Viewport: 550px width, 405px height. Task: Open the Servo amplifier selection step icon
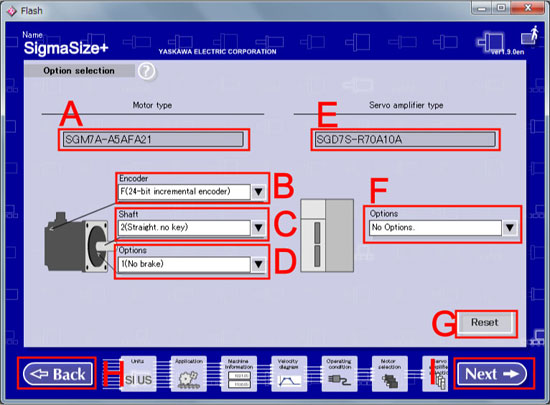point(435,374)
